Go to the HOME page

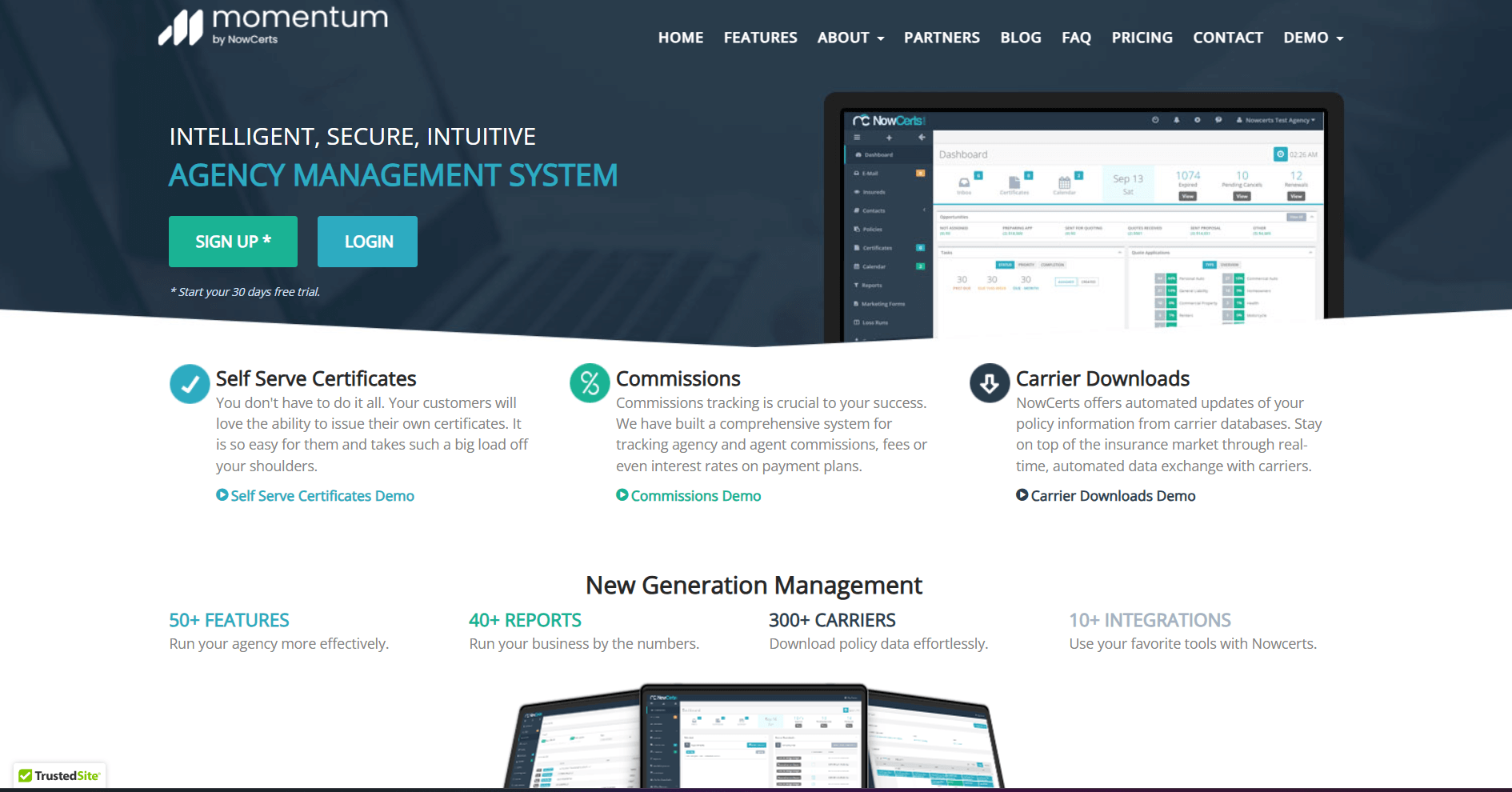pos(681,38)
